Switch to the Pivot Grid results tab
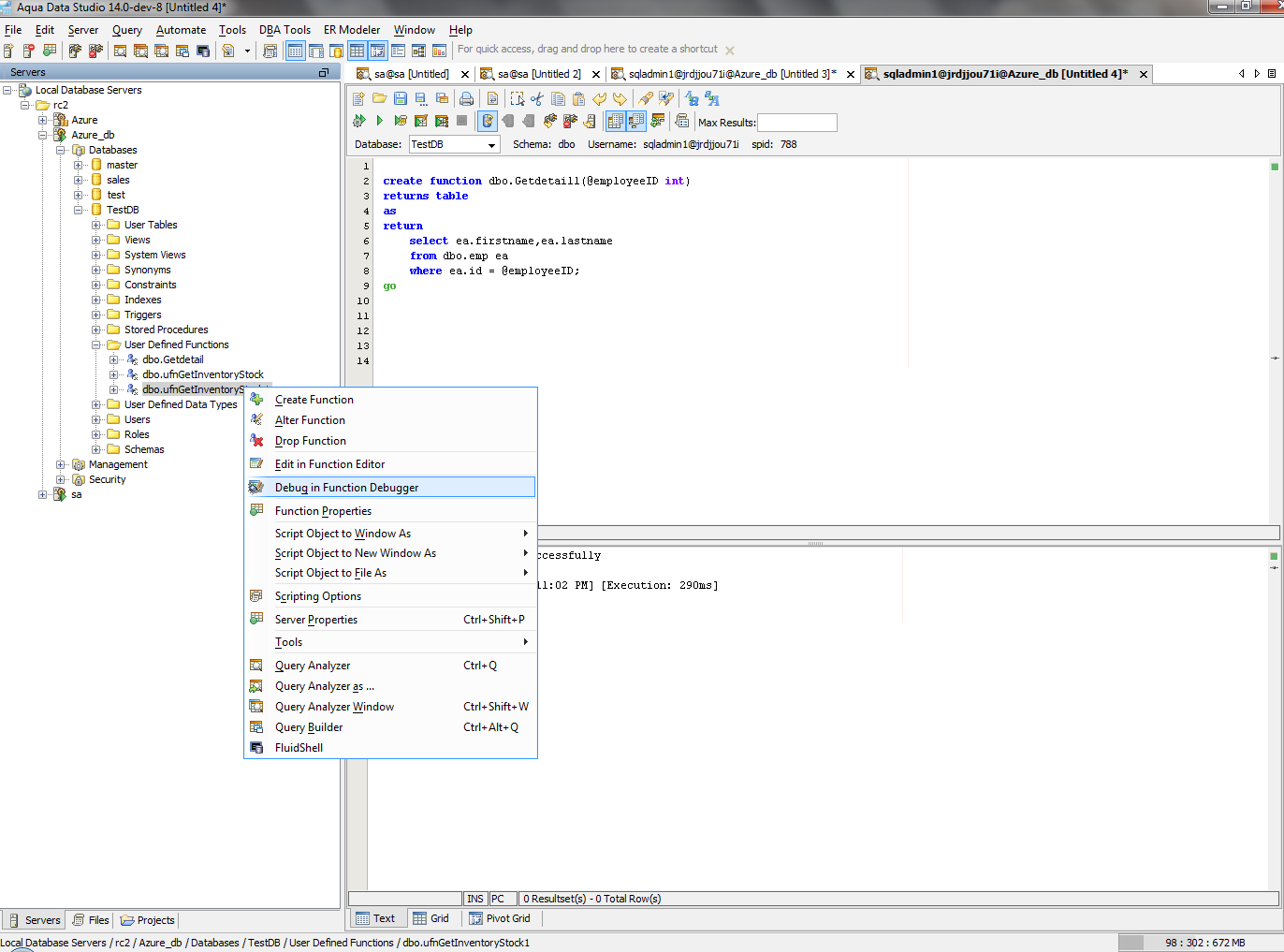The height and width of the screenshot is (952, 1284). [500, 918]
